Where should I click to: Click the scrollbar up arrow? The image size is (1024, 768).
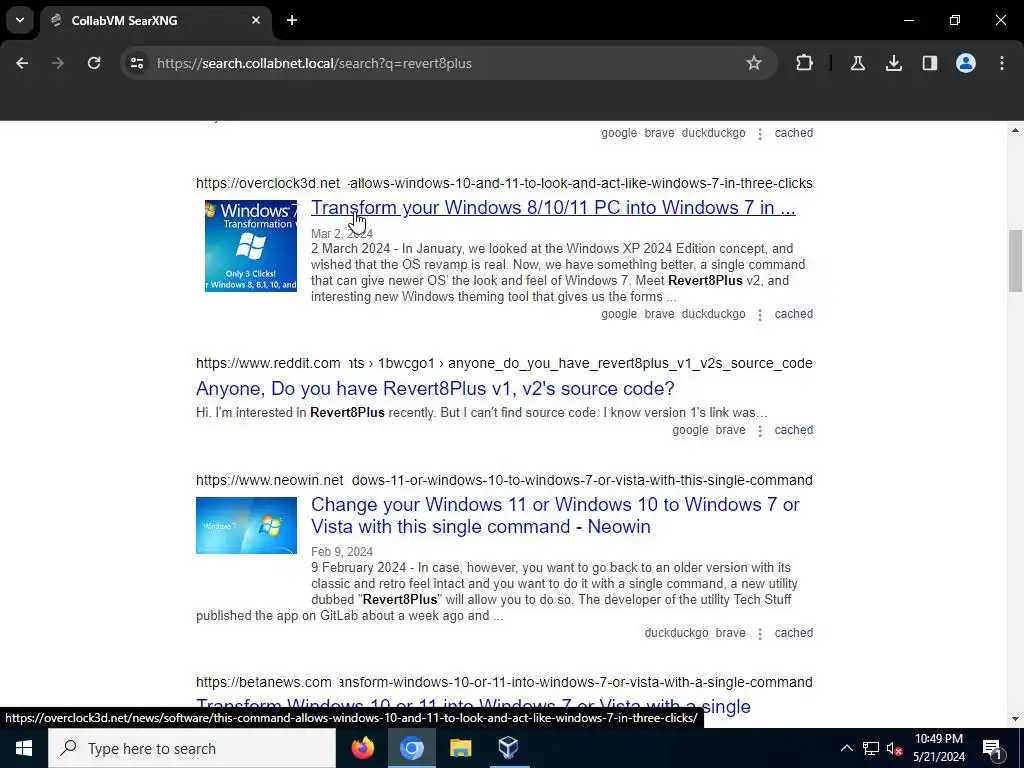(1015, 130)
